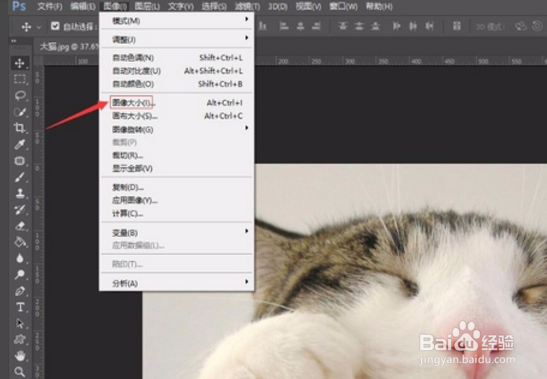Select the Horizontal Type tool
Screen dimensions: 547x379
point(20,307)
